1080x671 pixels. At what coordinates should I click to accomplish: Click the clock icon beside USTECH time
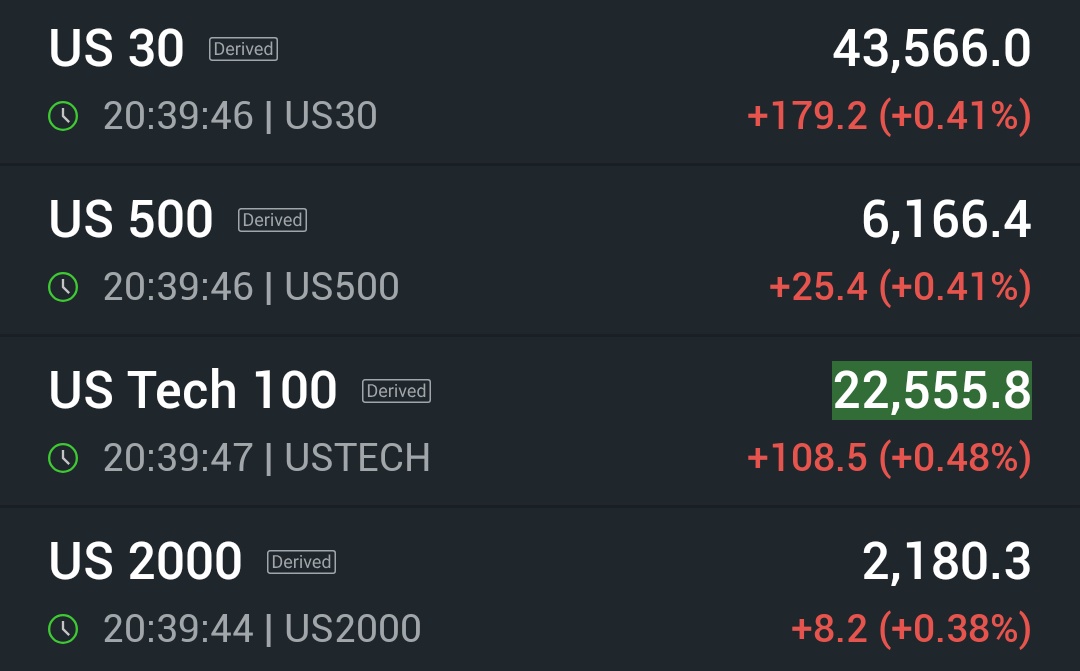pos(63,458)
